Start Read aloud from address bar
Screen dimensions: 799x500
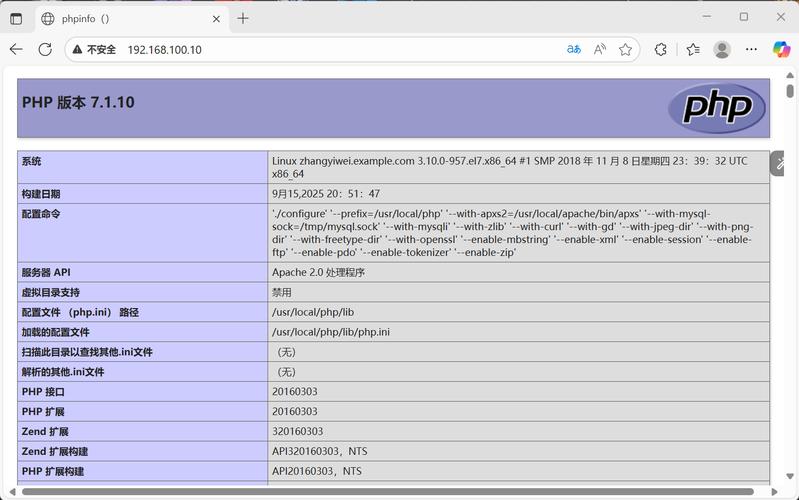click(600, 49)
